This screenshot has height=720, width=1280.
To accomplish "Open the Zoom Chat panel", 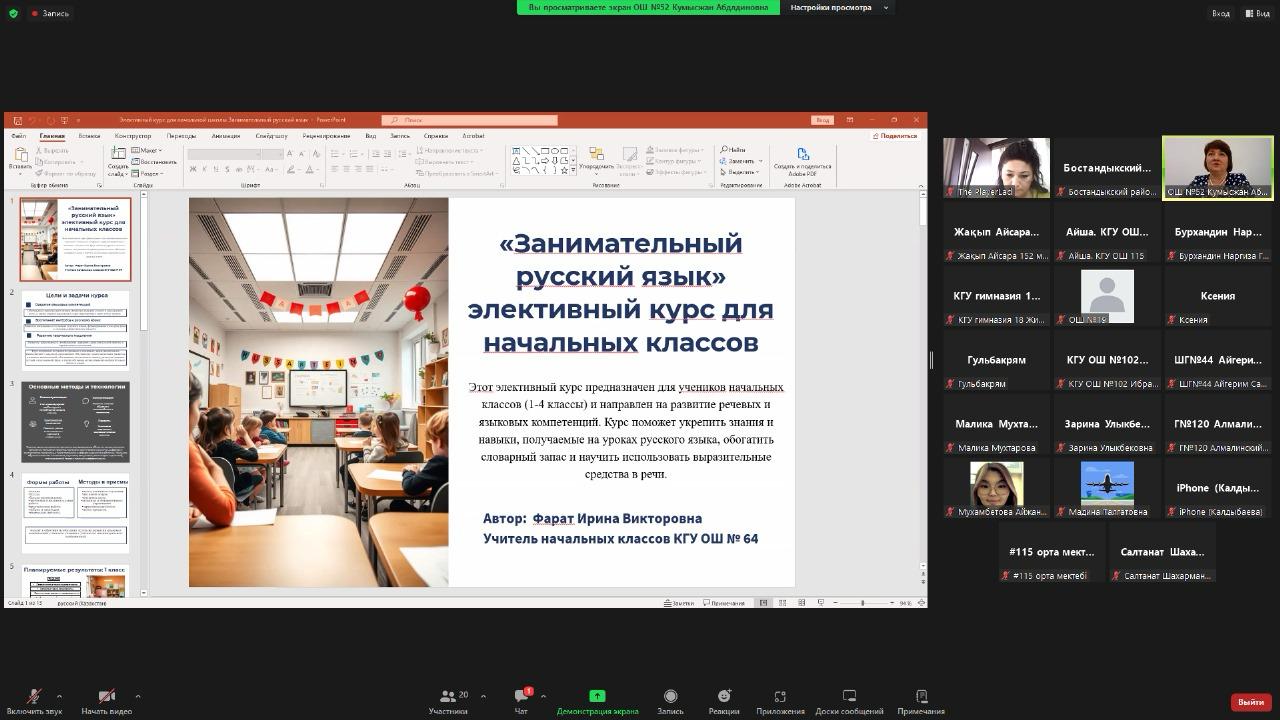I will 521,702.
